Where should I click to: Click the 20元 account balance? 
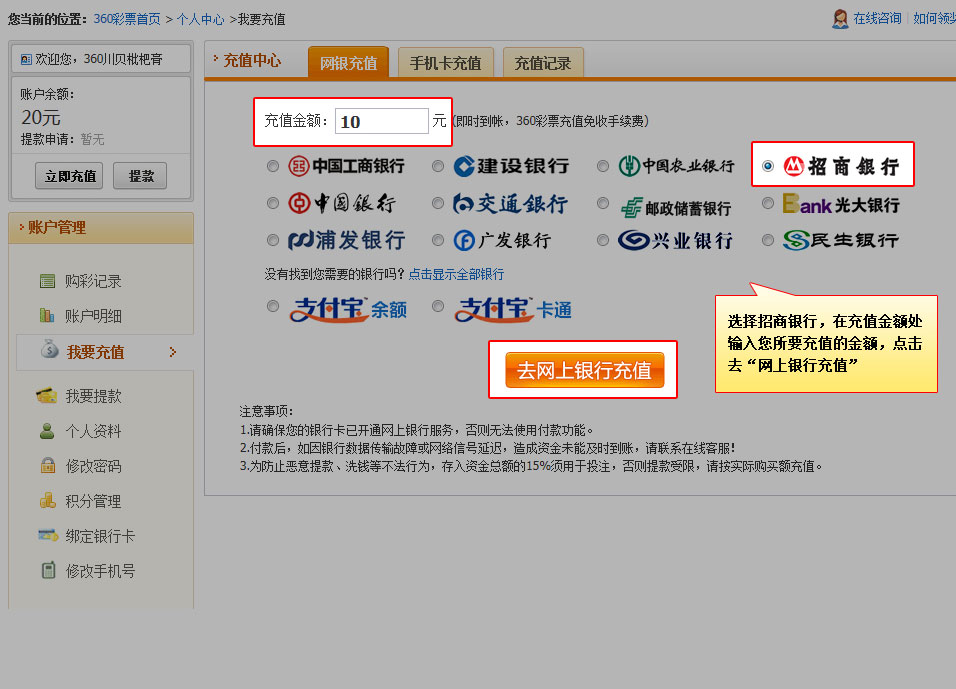point(41,117)
